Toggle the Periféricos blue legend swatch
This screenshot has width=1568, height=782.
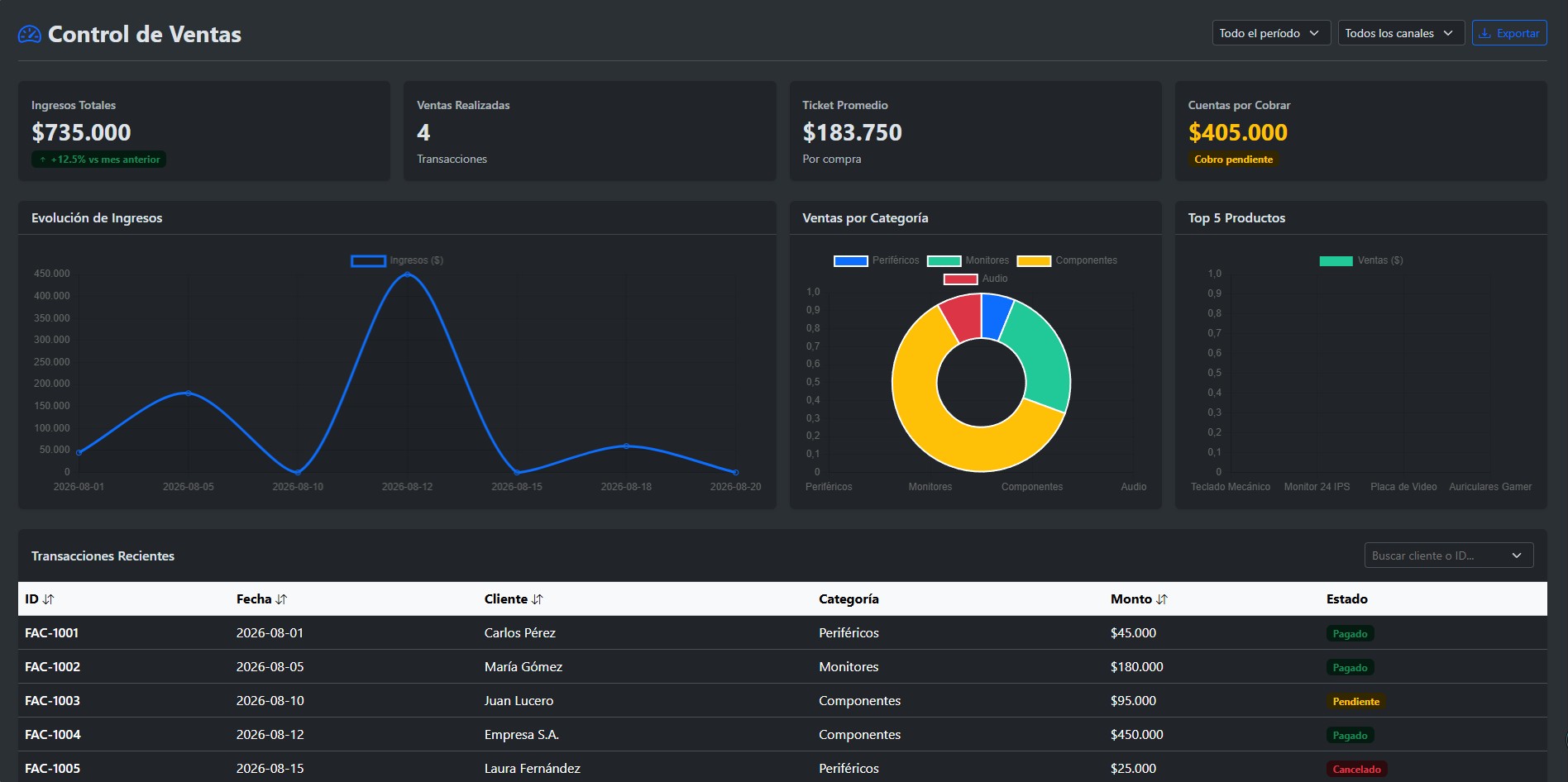point(850,260)
